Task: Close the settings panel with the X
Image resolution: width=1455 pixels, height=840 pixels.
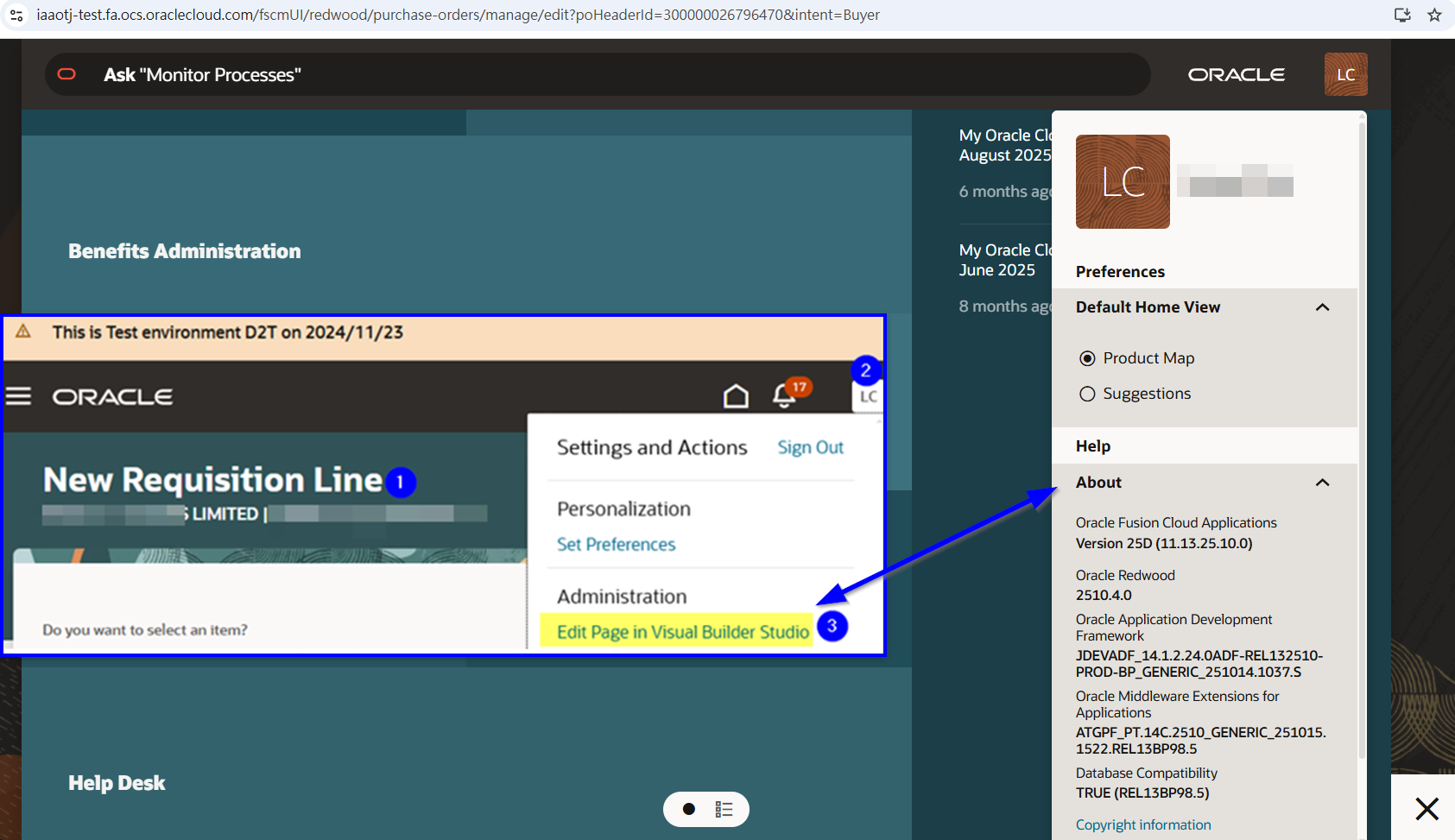Action: 1427,809
